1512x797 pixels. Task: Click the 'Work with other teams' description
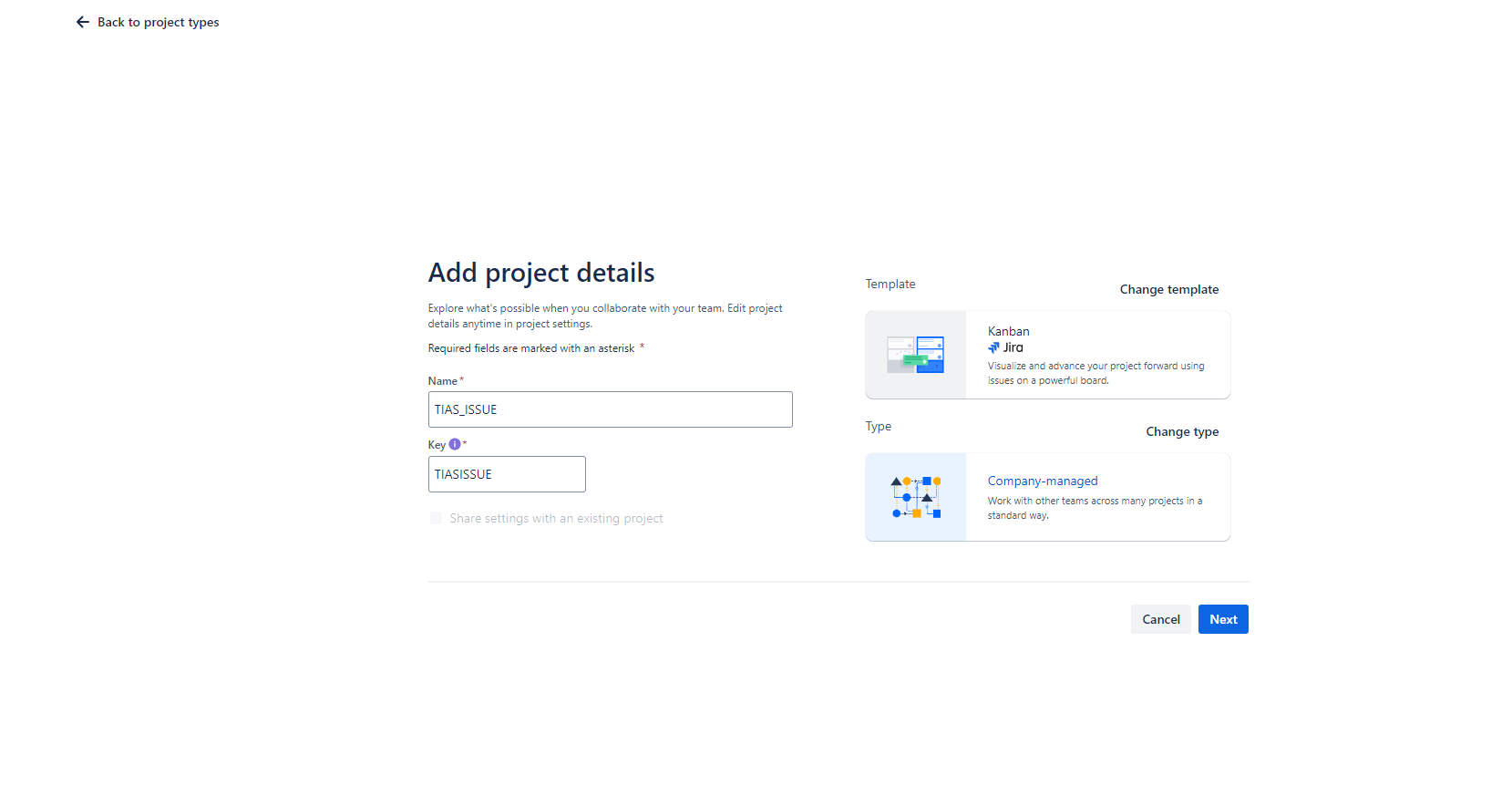pos(1095,508)
